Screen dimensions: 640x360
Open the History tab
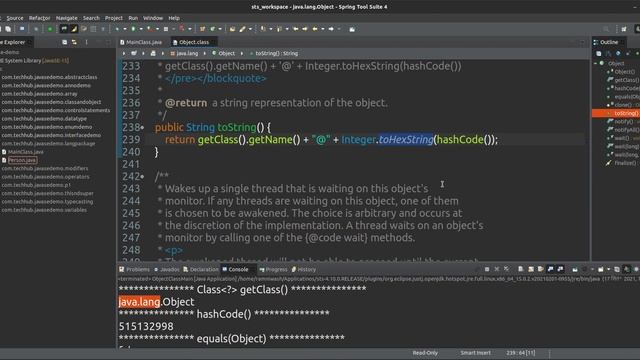tap(304, 269)
